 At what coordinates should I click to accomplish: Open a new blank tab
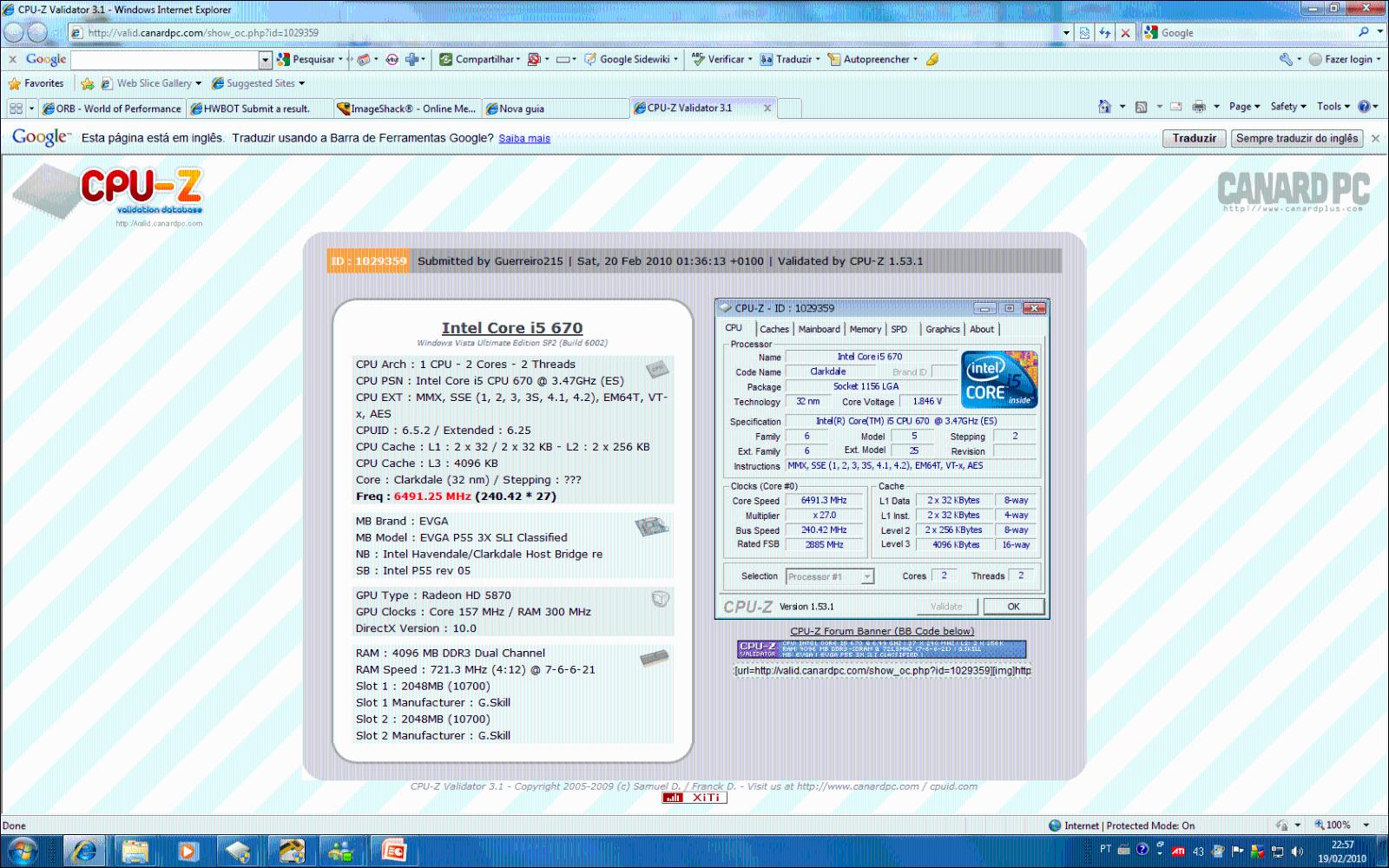[x=789, y=108]
